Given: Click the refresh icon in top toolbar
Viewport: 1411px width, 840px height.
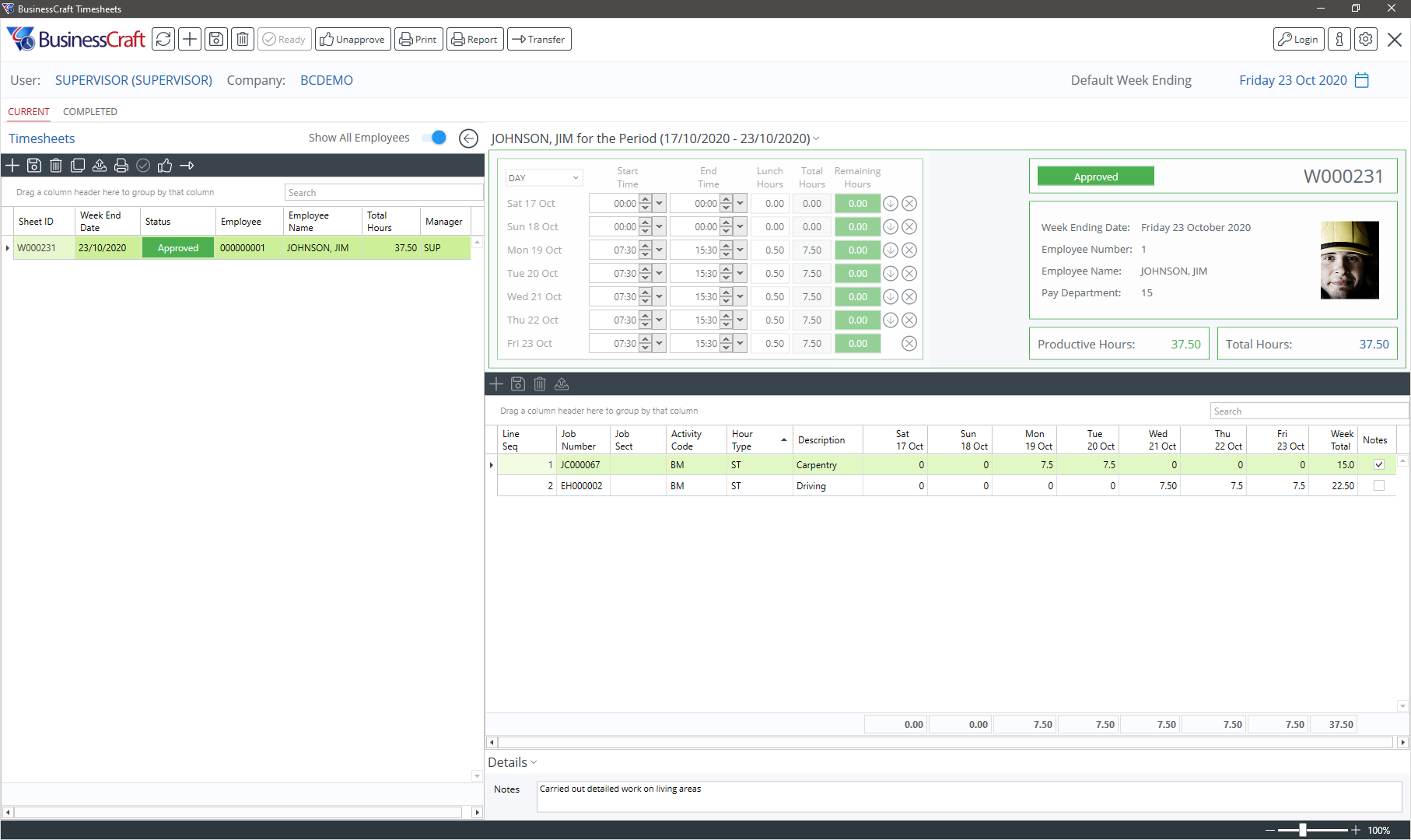Looking at the screenshot, I should pos(163,39).
